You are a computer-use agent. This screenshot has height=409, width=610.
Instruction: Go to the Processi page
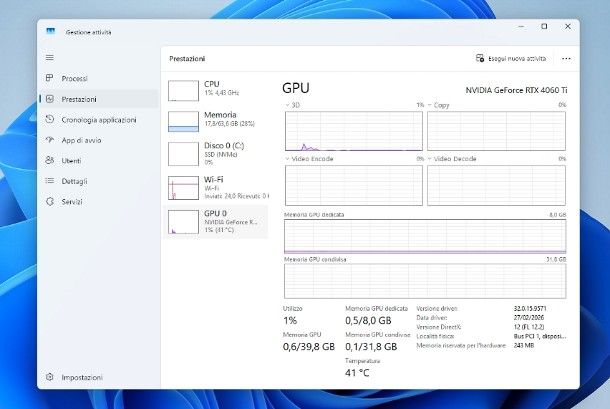(99, 78)
